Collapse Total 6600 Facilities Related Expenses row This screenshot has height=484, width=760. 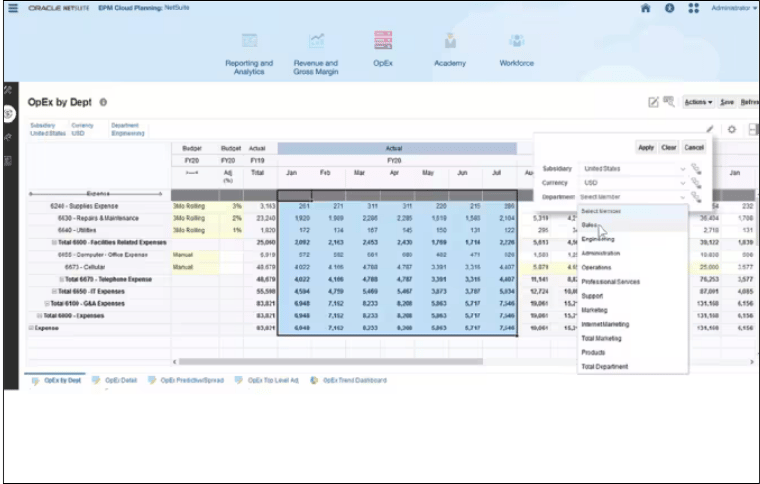[x=54, y=242]
